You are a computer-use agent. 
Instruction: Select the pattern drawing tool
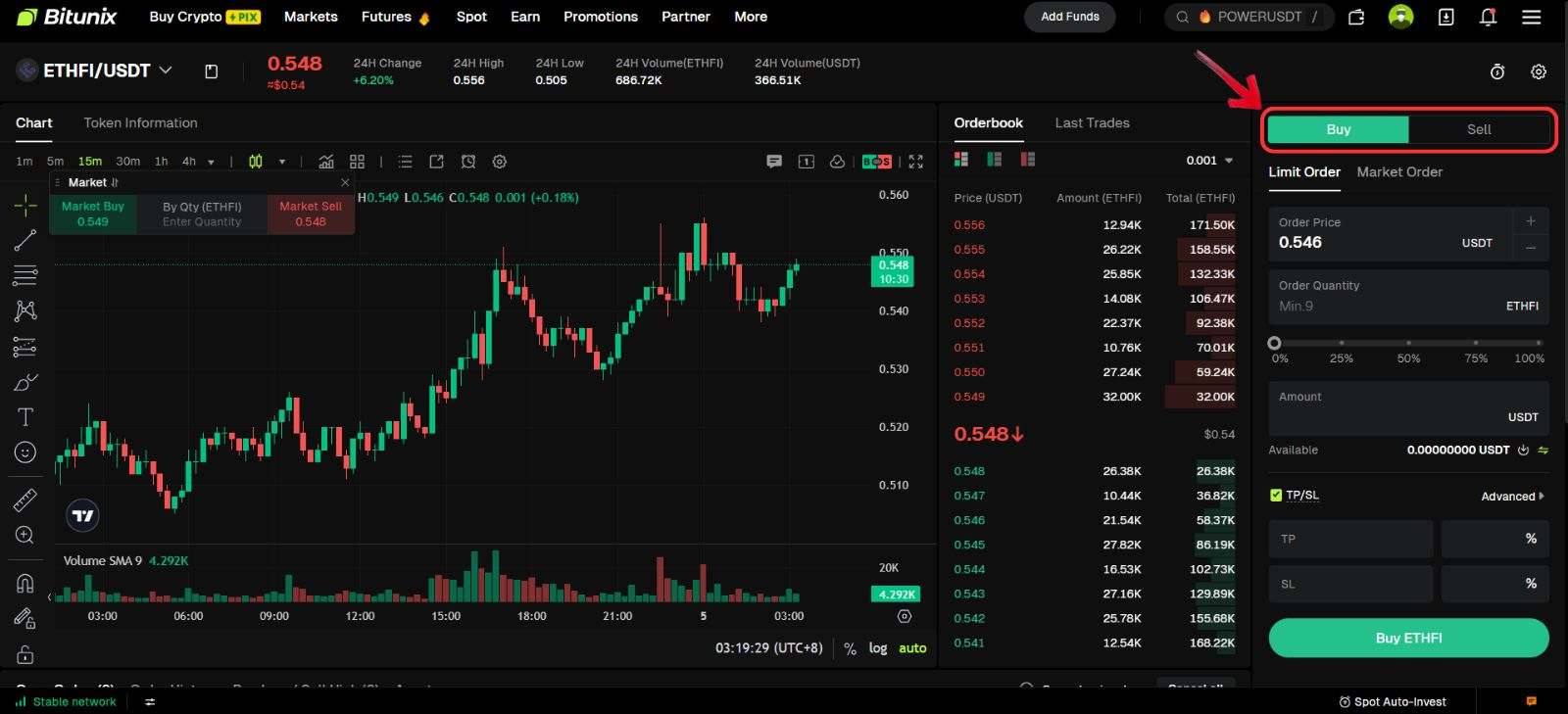(x=25, y=310)
